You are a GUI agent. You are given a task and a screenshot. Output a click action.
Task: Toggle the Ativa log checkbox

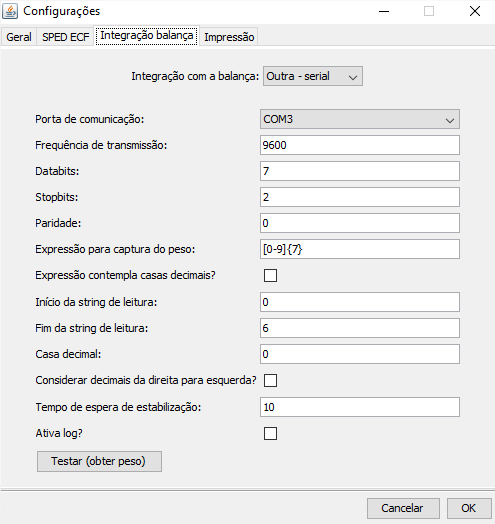click(x=270, y=433)
